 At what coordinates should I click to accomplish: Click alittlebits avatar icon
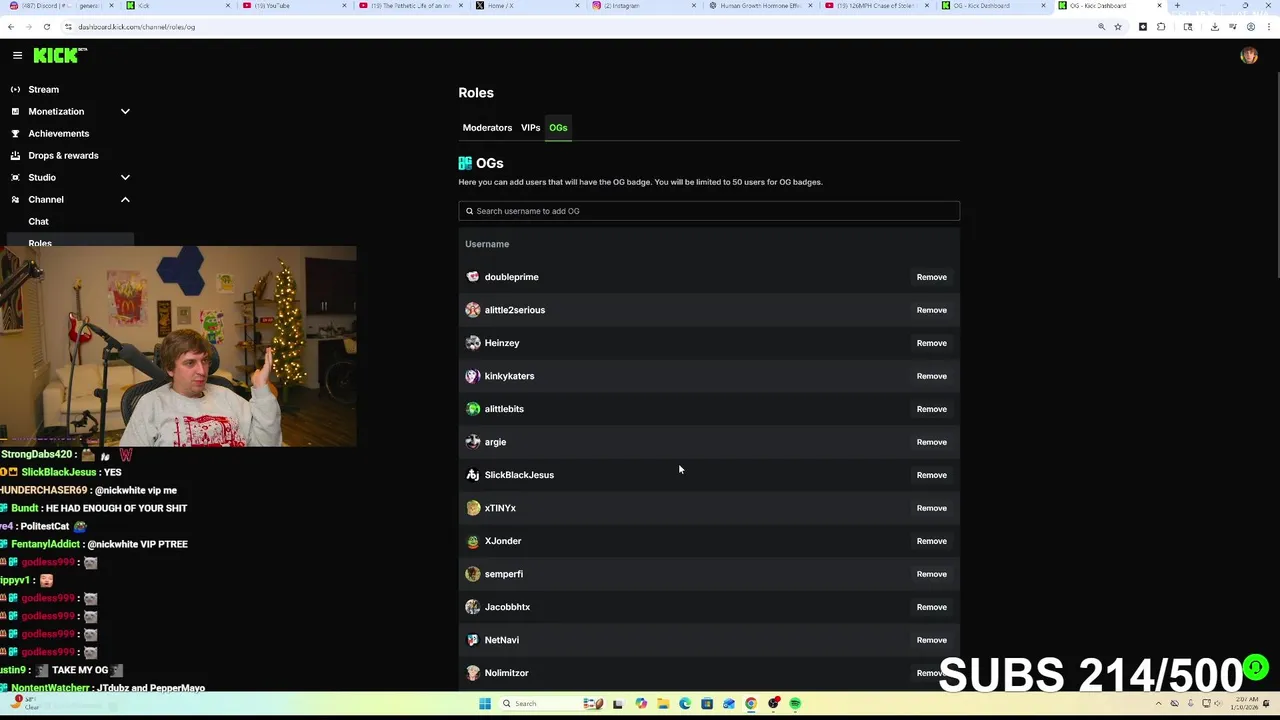click(x=473, y=409)
